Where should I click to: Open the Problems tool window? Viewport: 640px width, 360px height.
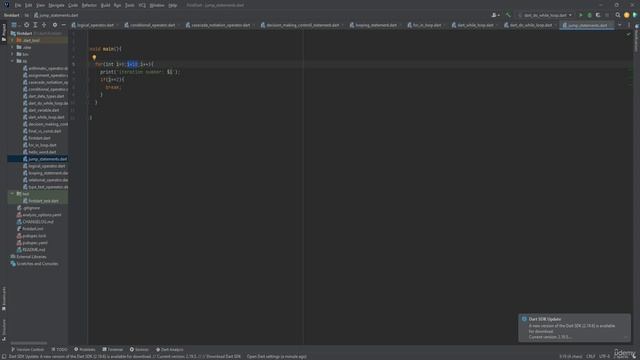(x=84, y=349)
